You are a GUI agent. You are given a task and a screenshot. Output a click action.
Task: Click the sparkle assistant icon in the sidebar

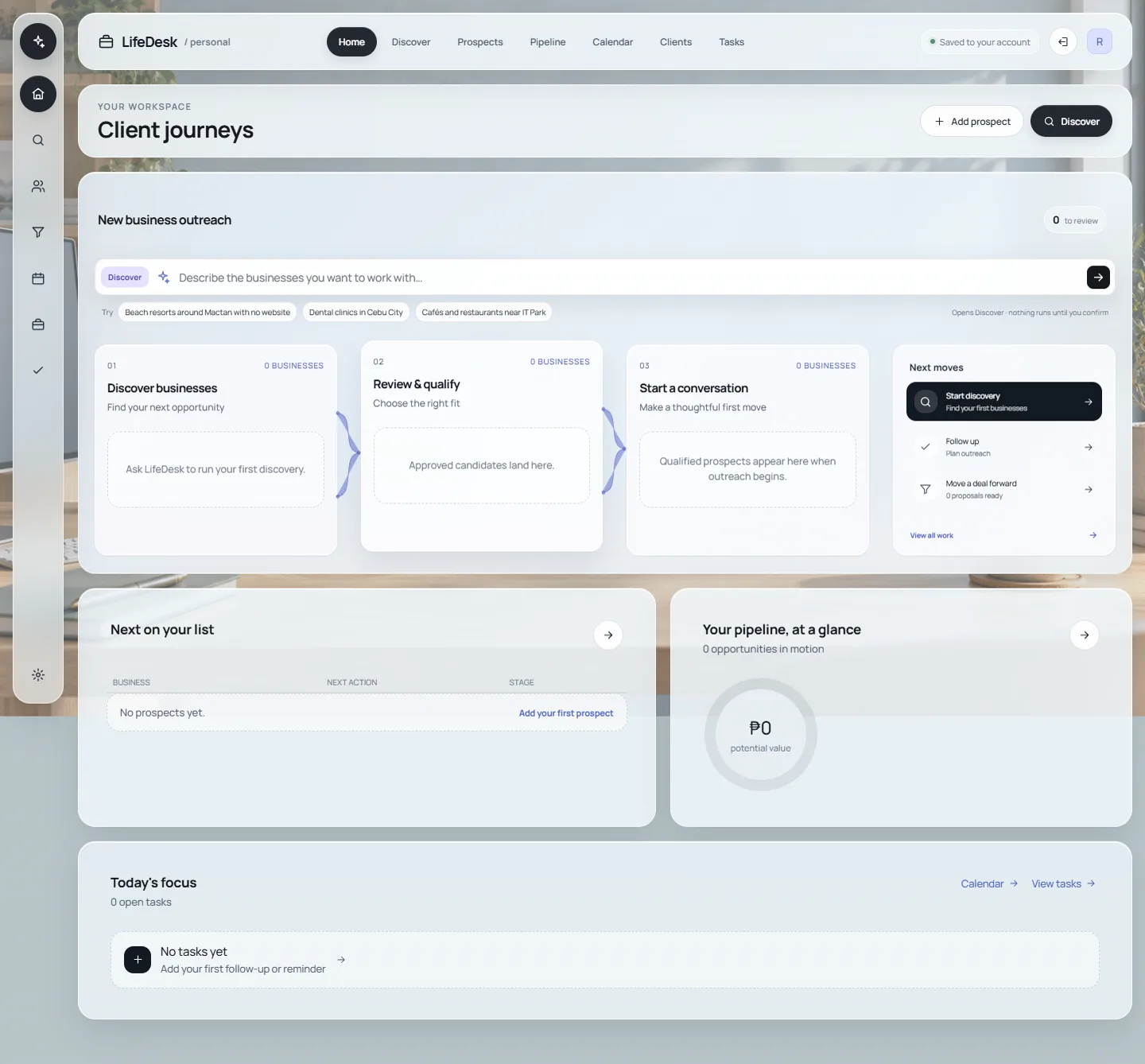click(38, 41)
